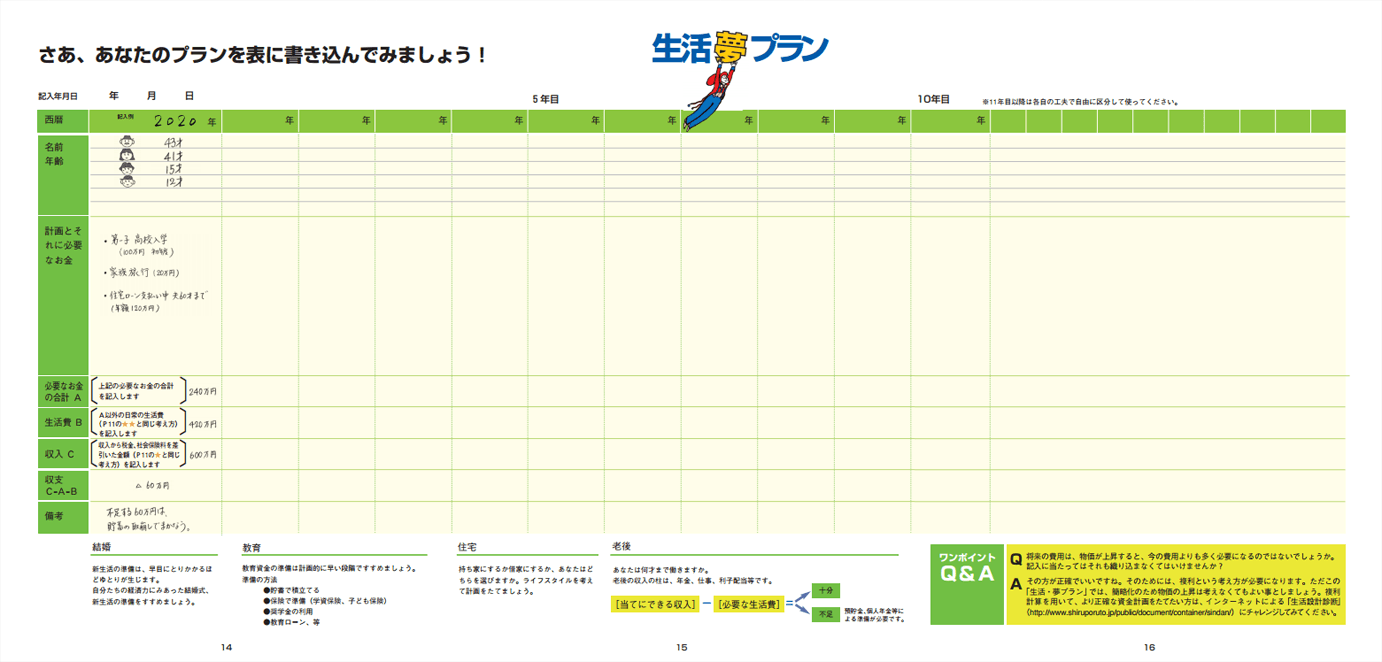Select the 計画とそれに必要なお金 row header

click(63, 244)
